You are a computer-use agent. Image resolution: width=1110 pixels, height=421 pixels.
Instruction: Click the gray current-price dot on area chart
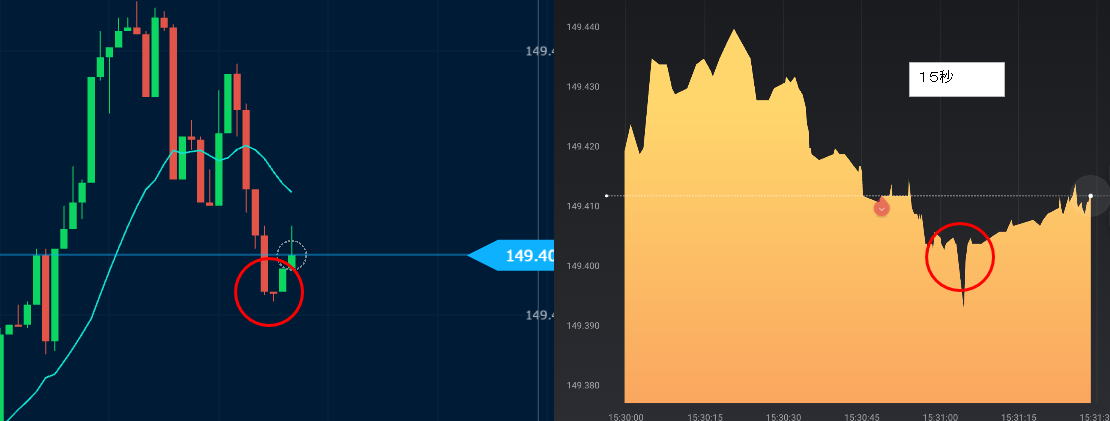point(1090,196)
